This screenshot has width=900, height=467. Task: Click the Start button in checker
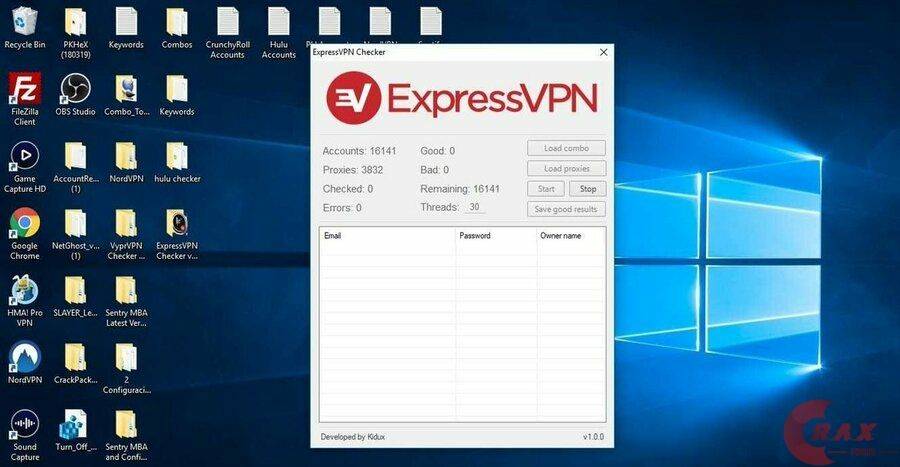tap(546, 189)
